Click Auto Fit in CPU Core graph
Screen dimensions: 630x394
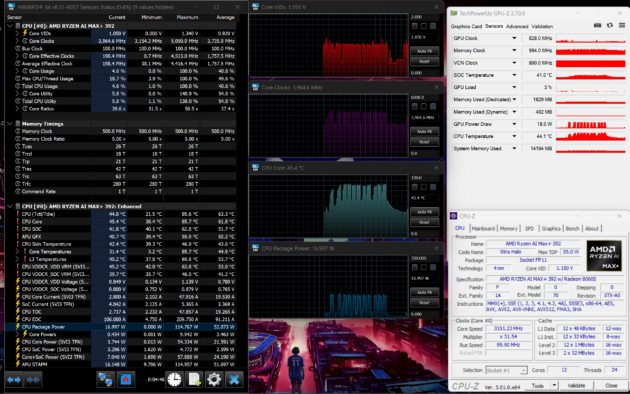click(x=424, y=212)
